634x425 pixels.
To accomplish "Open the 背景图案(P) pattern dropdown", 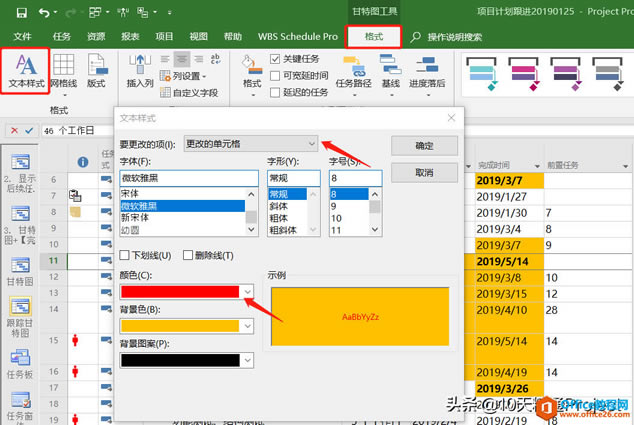I will [248, 360].
